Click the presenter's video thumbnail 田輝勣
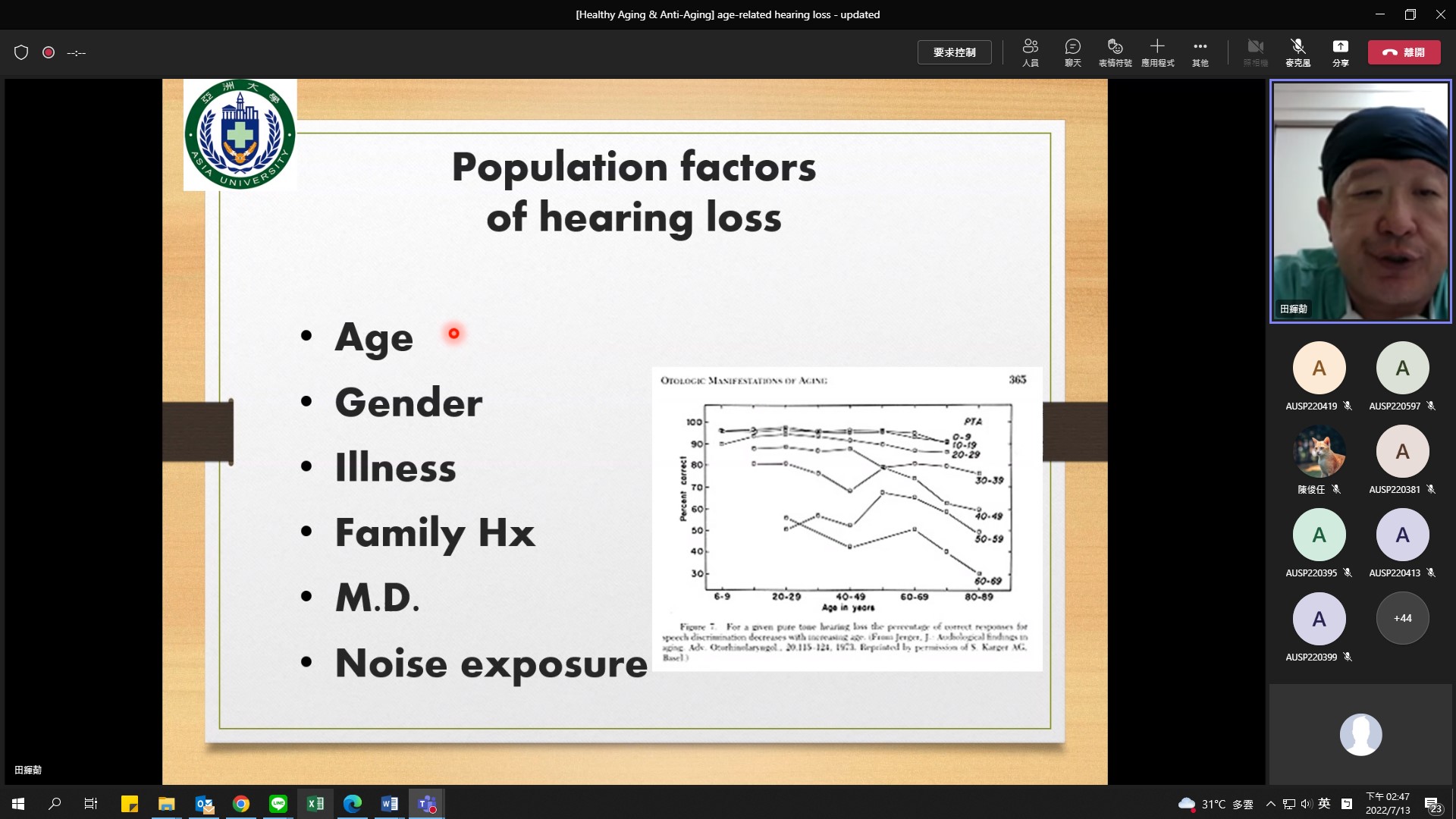This screenshot has width=1456, height=819. click(x=1359, y=201)
